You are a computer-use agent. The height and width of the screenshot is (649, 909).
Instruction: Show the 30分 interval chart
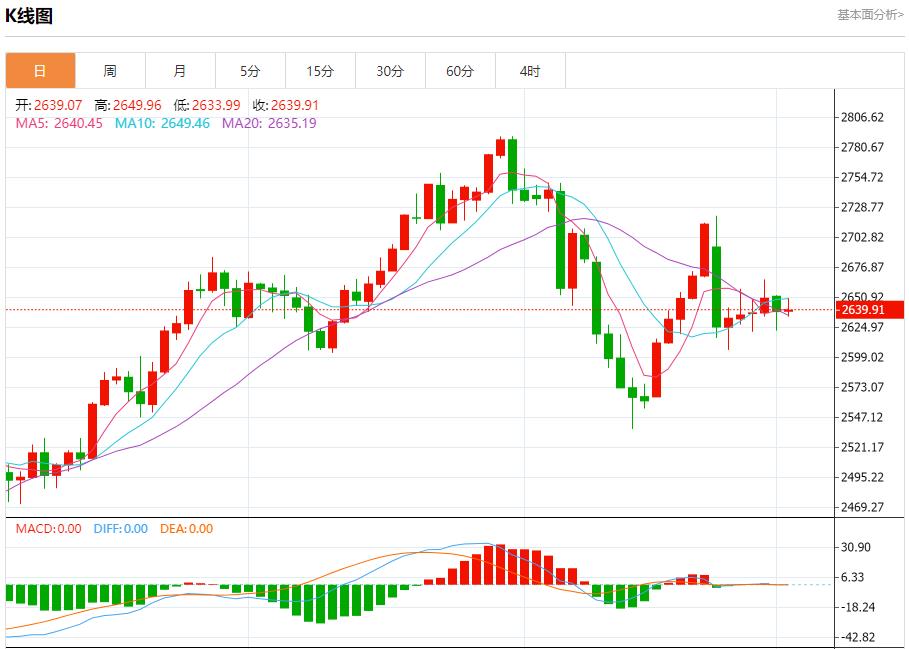pos(390,71)
